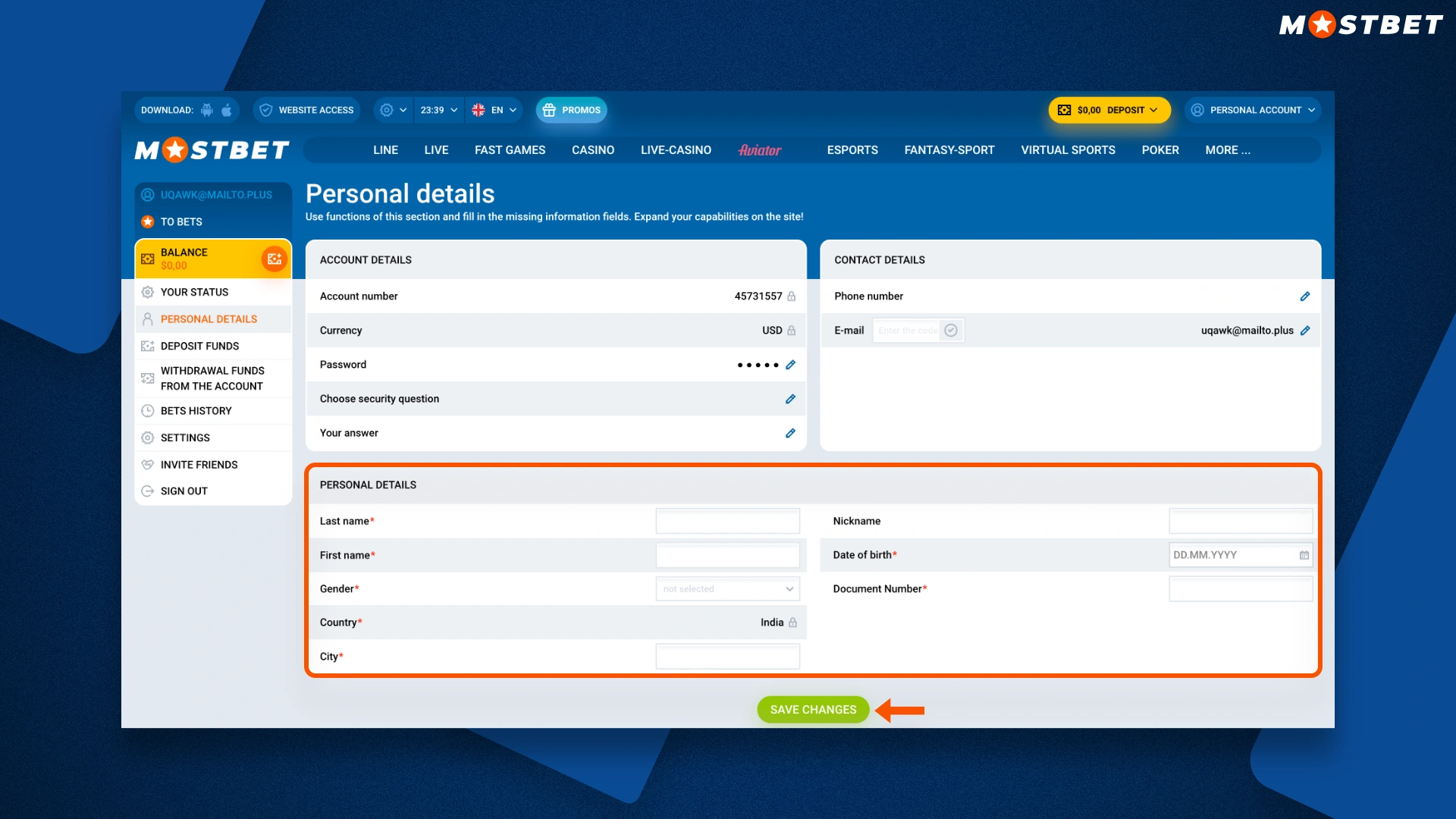Image resolution: width=1456 pixels, height=819 pixels.
Task: Open the Date of birth calendar icon
Action: (1304, 555)
